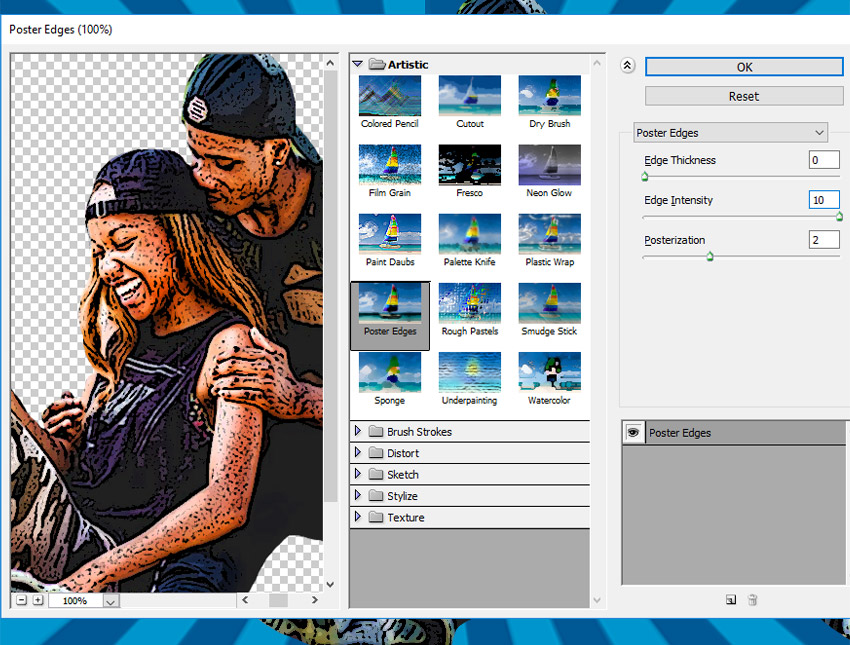Pick the Neon Glow filter icon

(x=549, y=166)
